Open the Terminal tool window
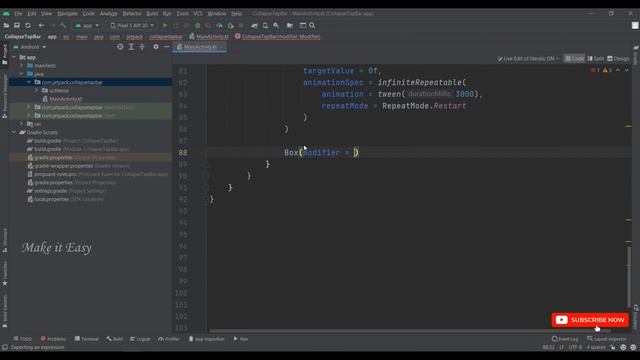Image resolution: width=640 pixels, height=360 pixels. point(87,339)
